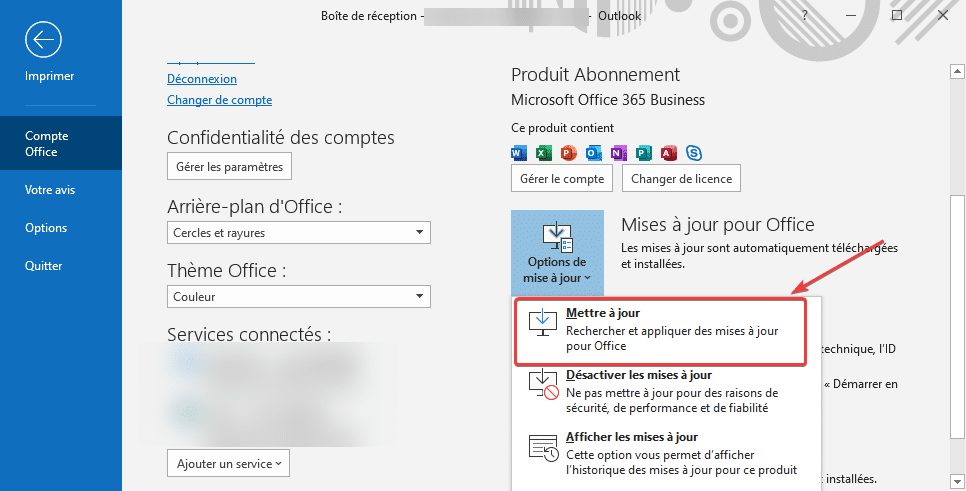Open Imprimer in the sidebar
Image resolution: width=966 pixels, height=491 pixels.
point(49,76)
